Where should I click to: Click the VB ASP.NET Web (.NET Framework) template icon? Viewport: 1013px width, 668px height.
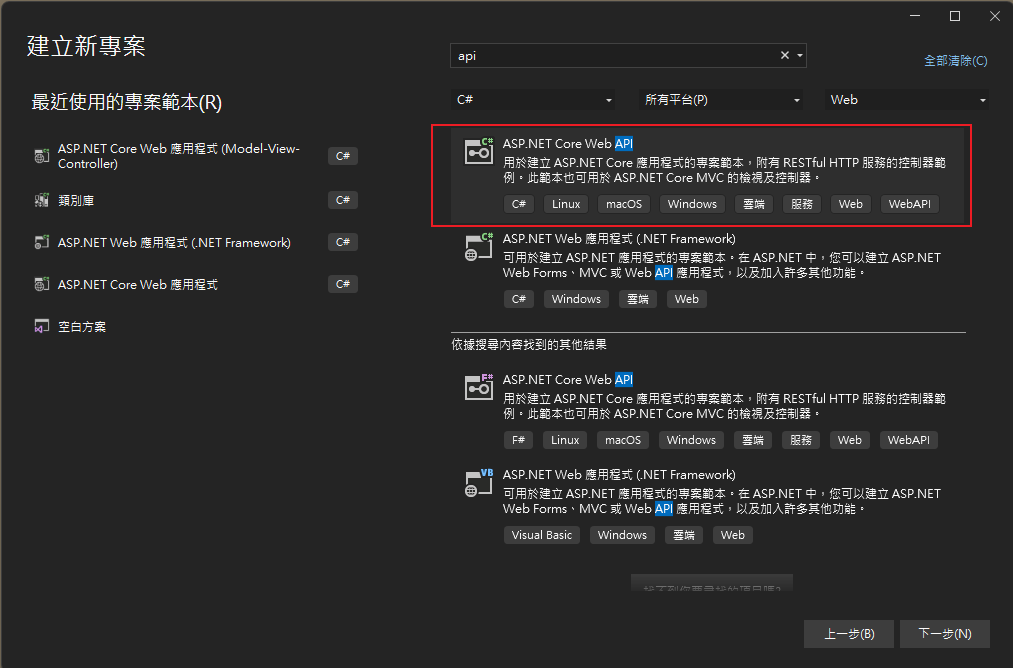tap(479, 483)
